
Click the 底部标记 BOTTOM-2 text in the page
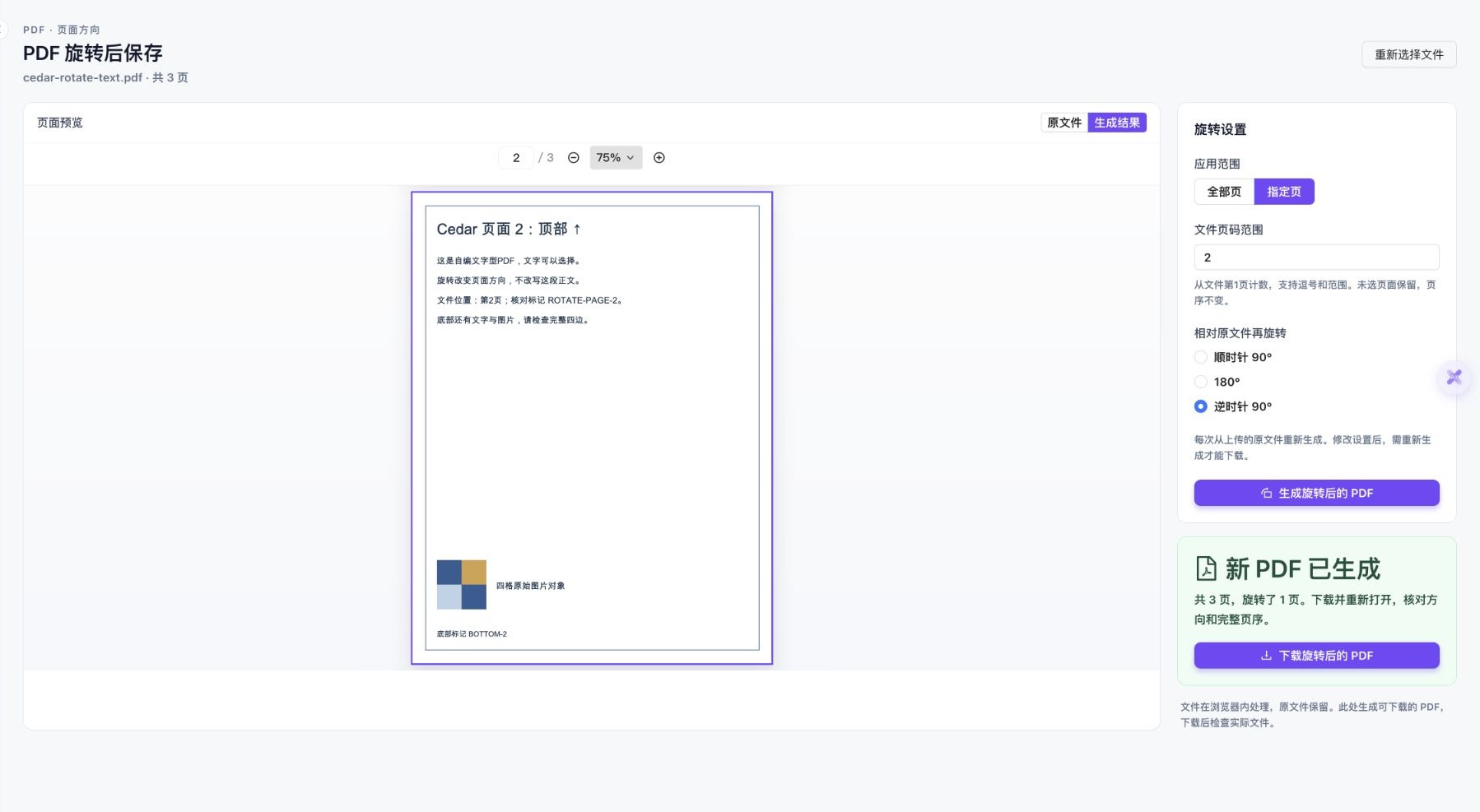click(x=472, y=634)
